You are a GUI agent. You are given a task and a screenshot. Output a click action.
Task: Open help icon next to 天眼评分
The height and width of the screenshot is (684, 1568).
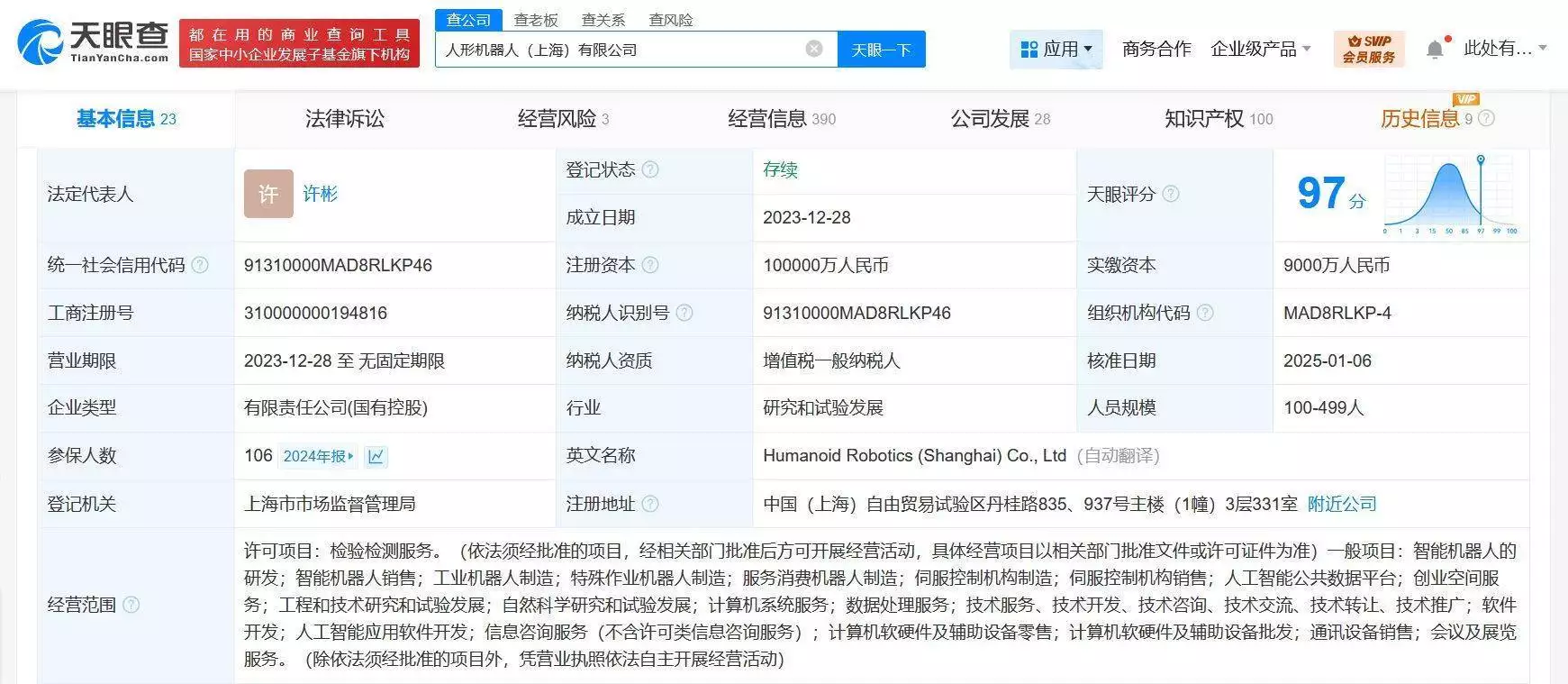click(1171, 194)
